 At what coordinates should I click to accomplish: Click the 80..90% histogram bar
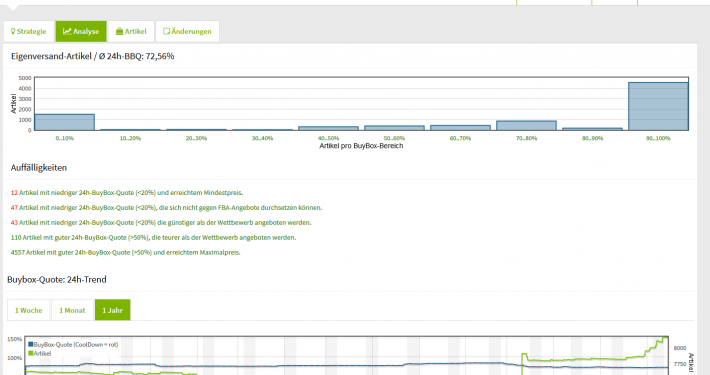point(592,129)
